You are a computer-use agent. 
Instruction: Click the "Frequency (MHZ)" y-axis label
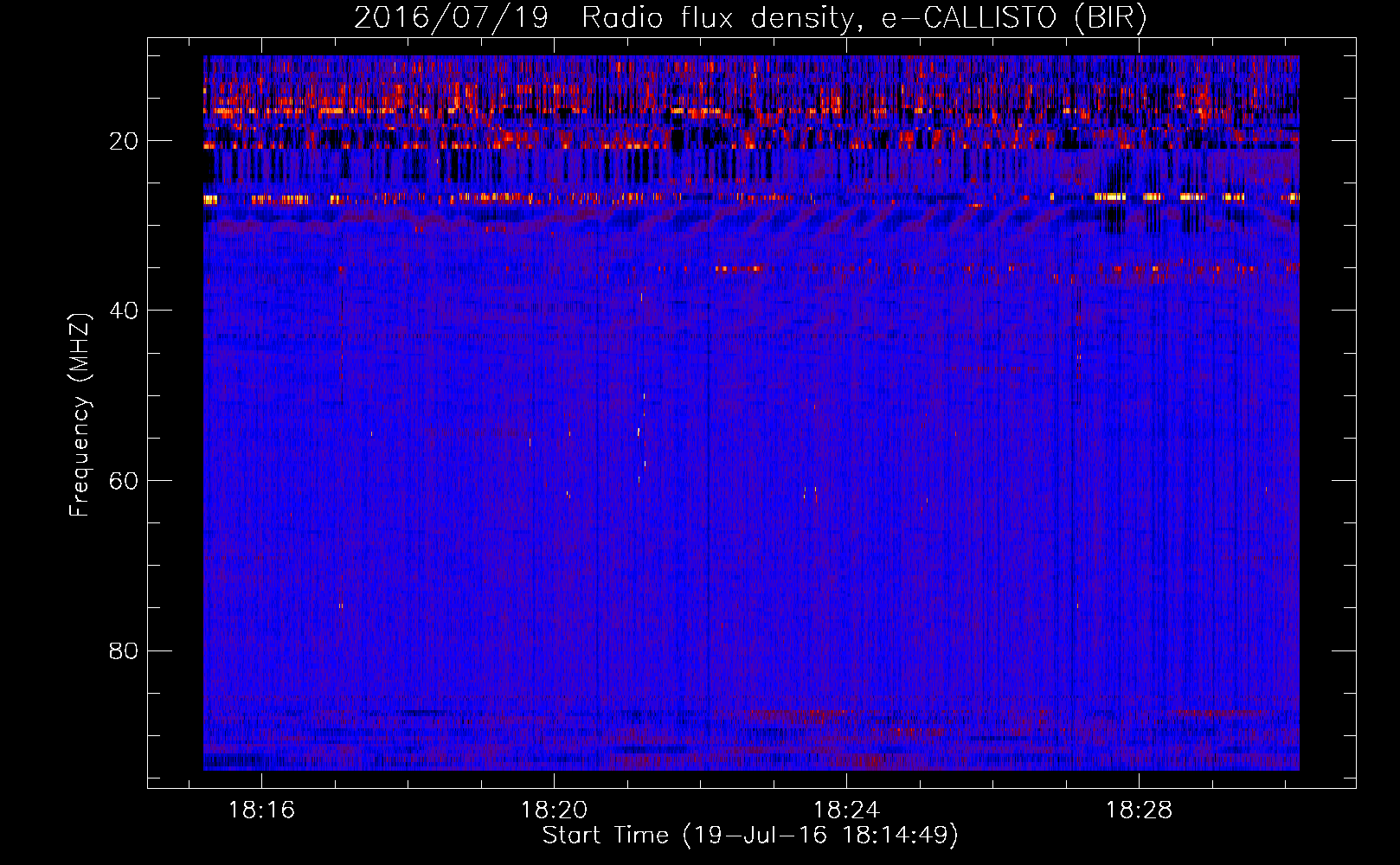pyautogui.click(x=79, y=415)
